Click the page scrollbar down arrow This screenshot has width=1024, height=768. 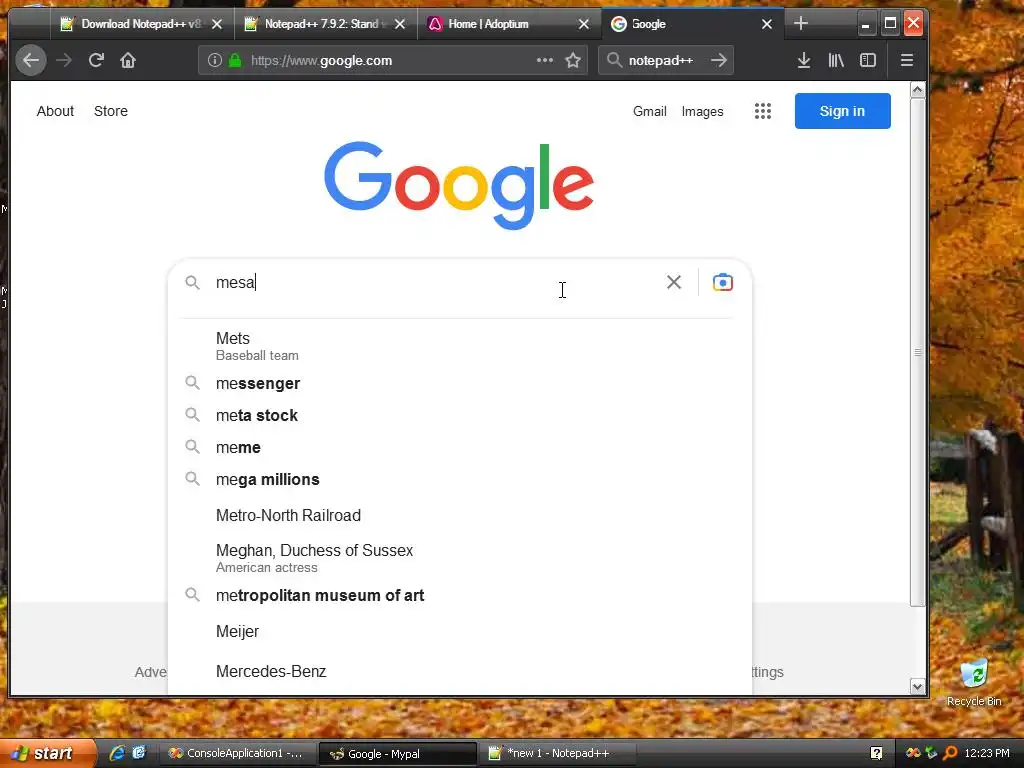click(x=918, y=686)
